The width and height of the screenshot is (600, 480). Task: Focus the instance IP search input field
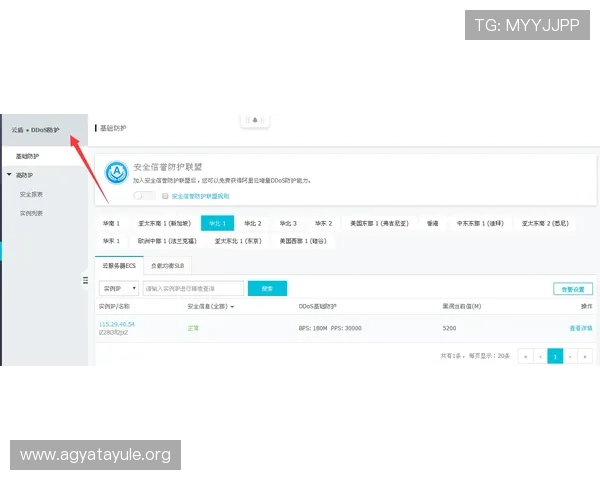[193, 288]
